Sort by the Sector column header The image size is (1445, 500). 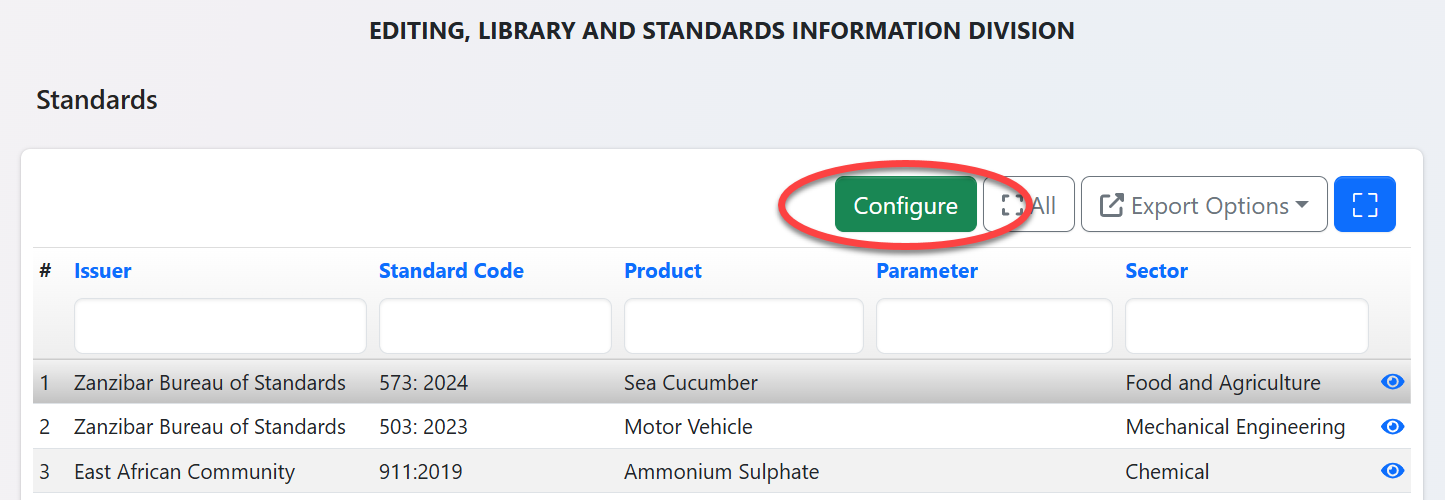1156,271
